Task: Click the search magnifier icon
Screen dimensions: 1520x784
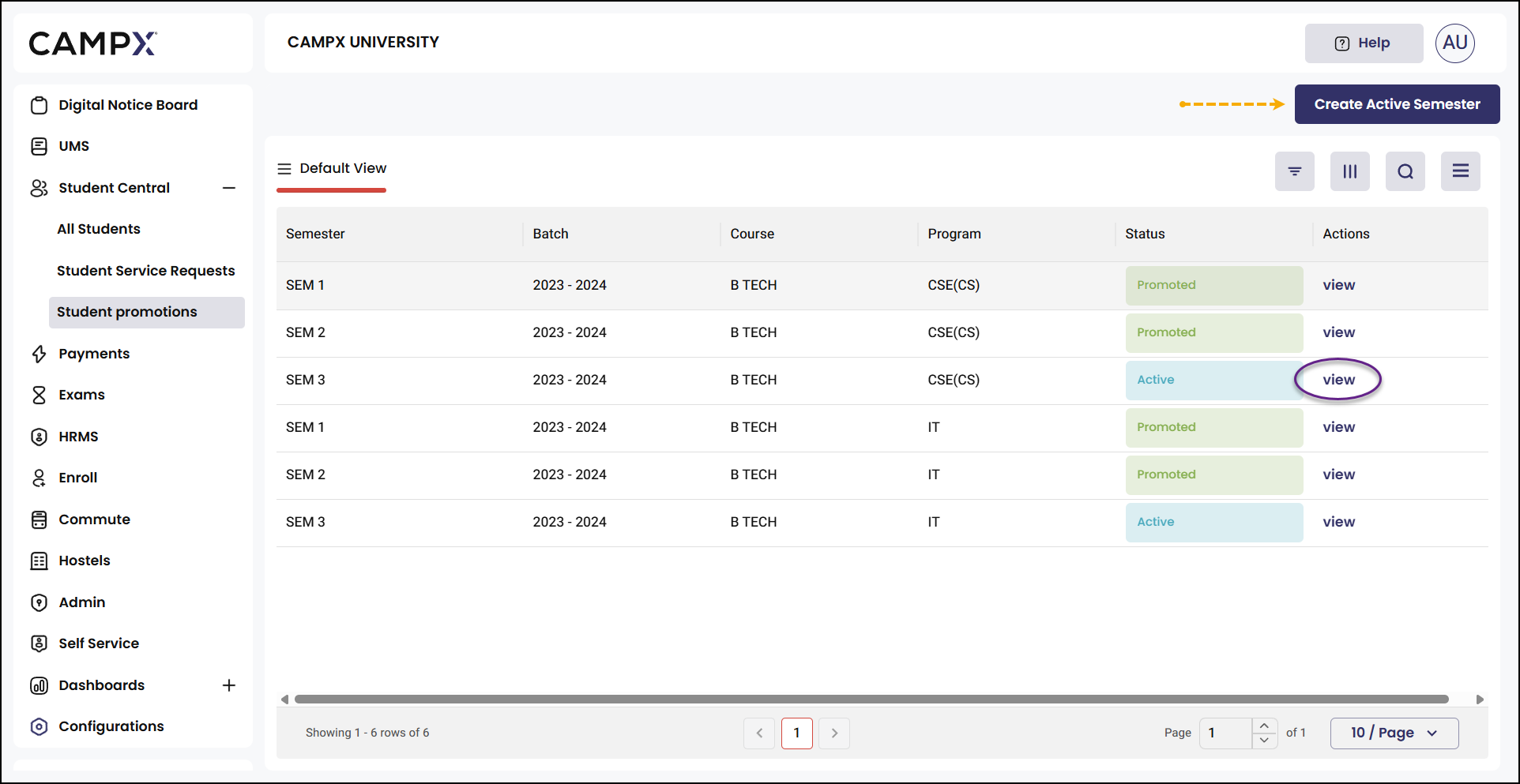Action: pyautogui.click(x=1405, y=171)
